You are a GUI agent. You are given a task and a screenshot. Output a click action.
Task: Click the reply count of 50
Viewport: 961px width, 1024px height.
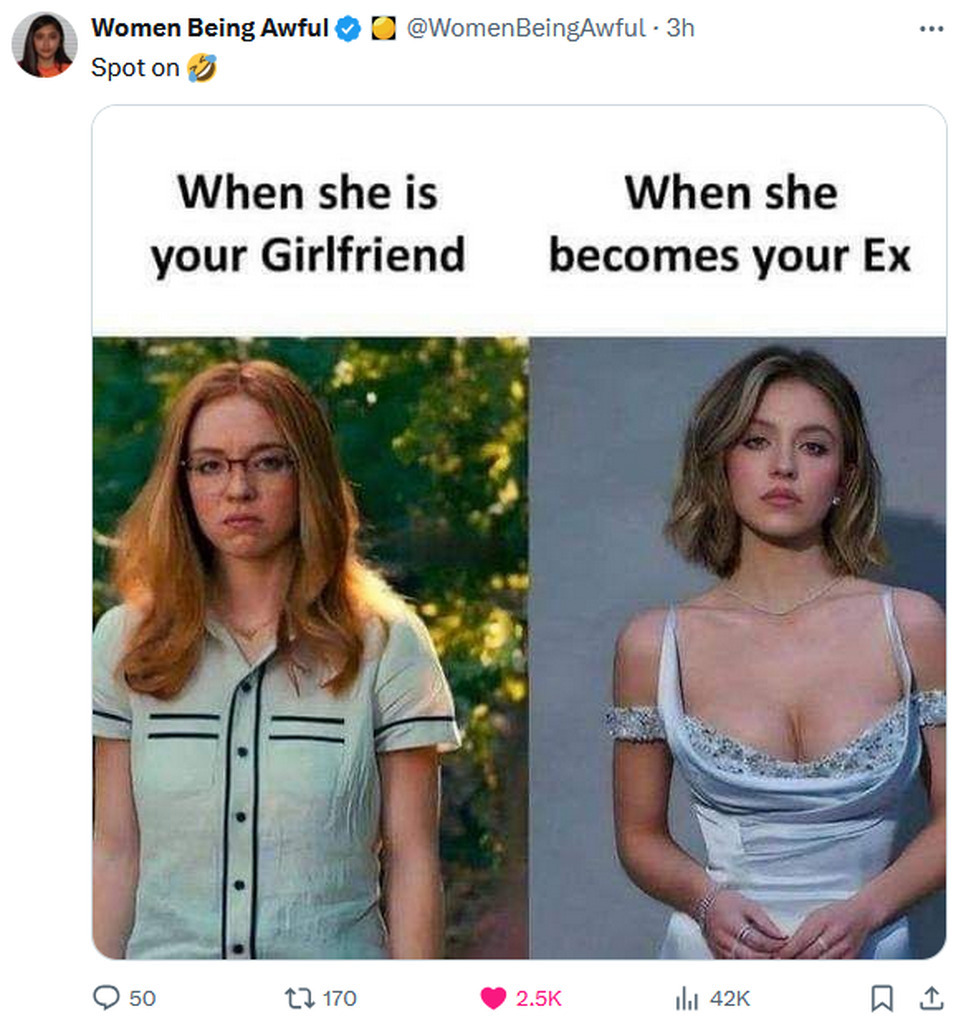(x=143, y=997)
